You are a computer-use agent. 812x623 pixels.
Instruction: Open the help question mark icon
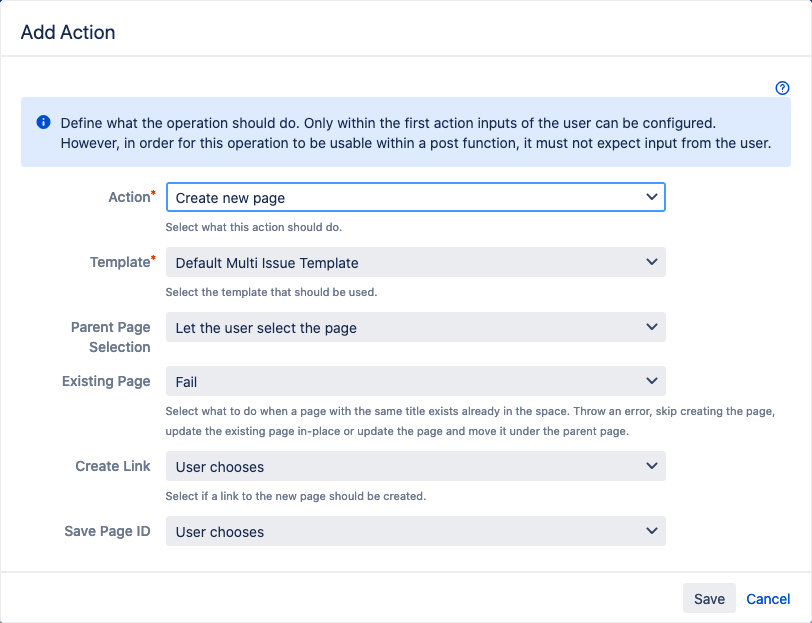tap(782, 88)
